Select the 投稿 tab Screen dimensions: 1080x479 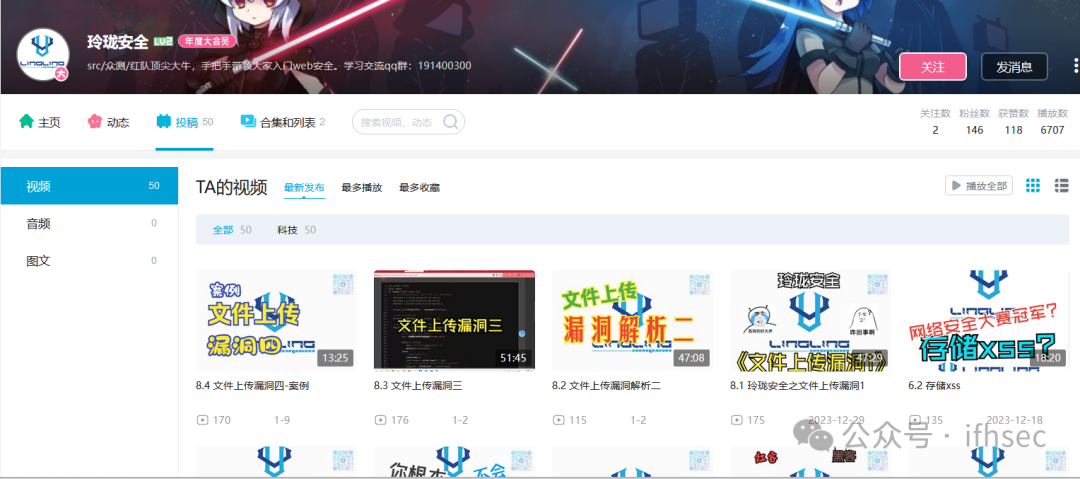185,122
